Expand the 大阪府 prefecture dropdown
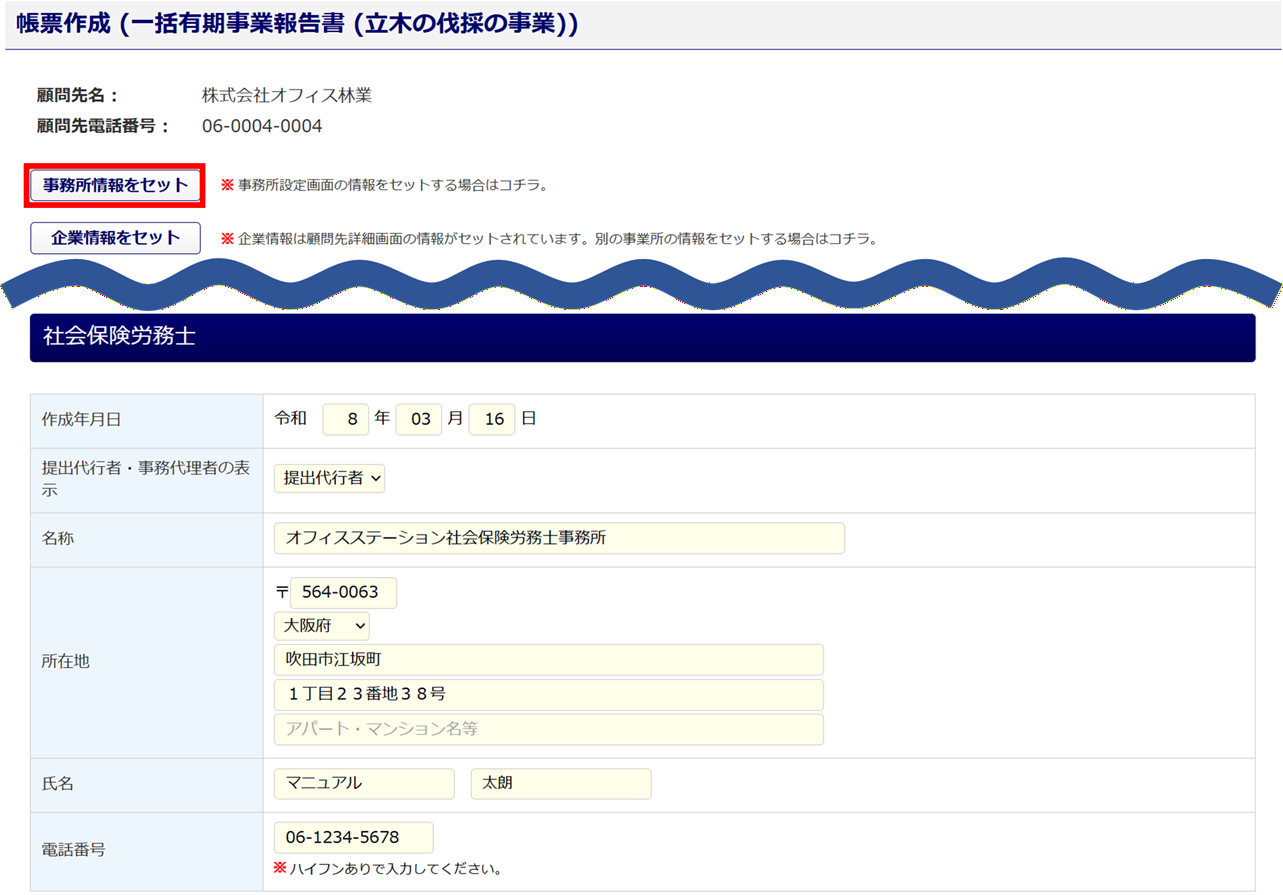 (321, 627)
